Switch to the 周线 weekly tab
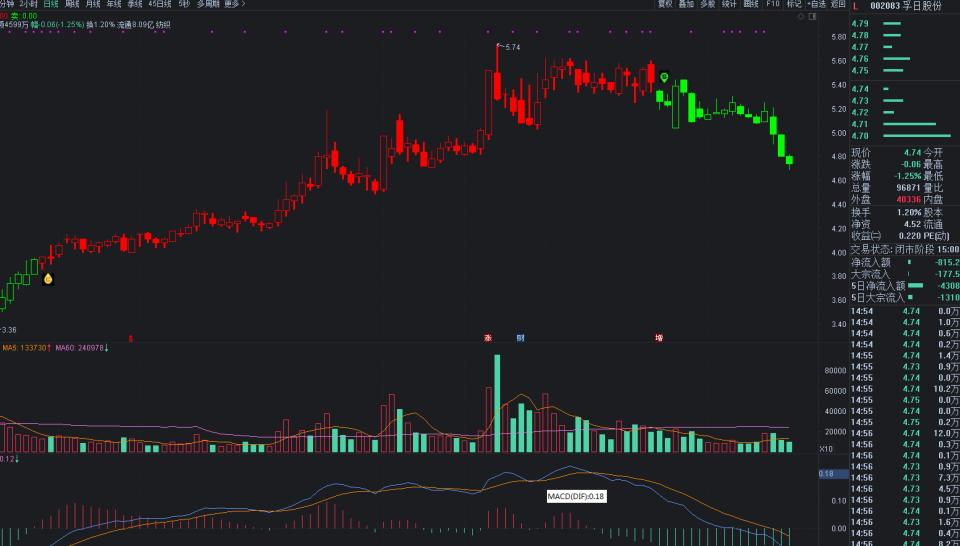 coord(72,4)
